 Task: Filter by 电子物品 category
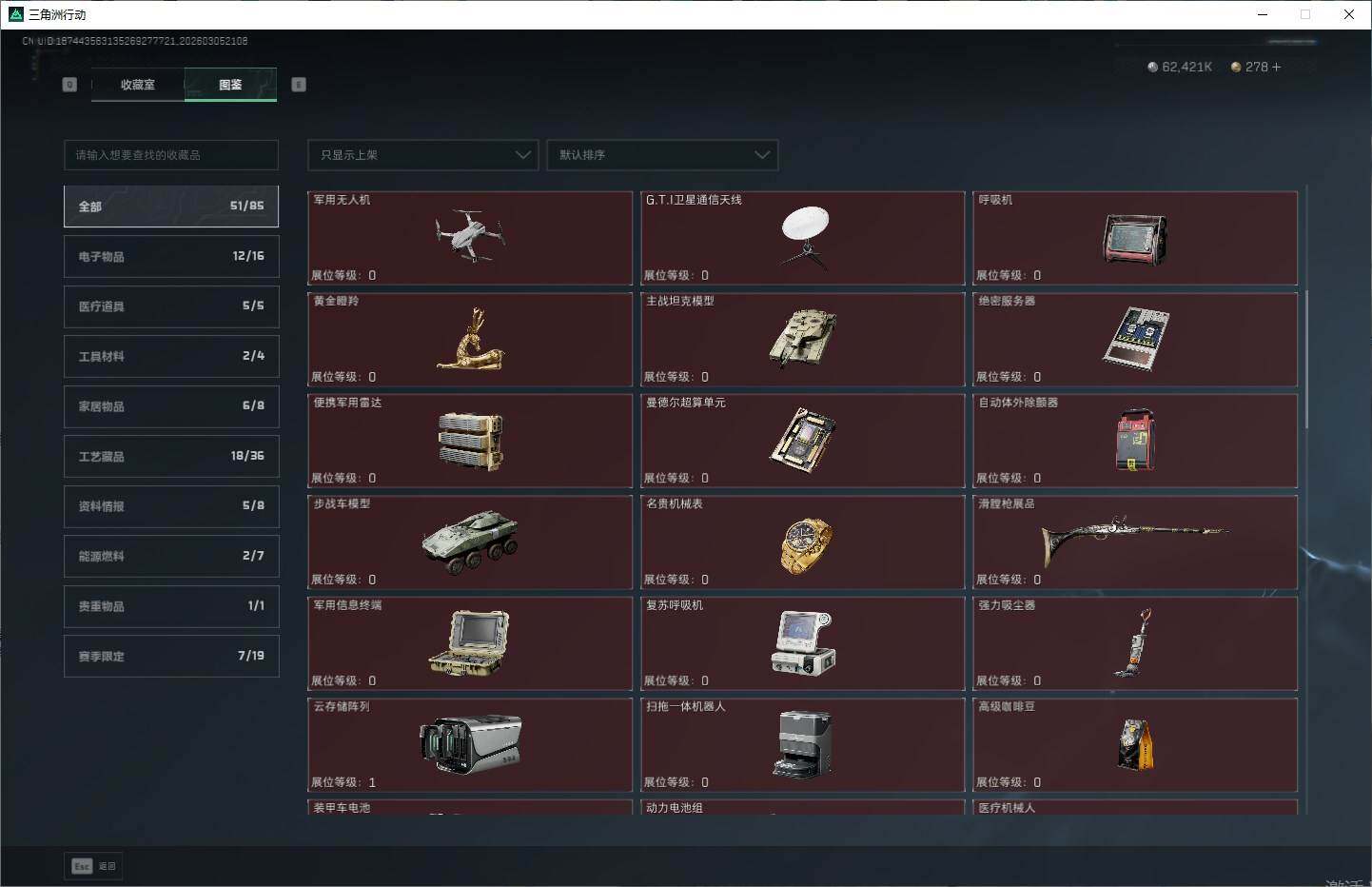click(171, 256)
